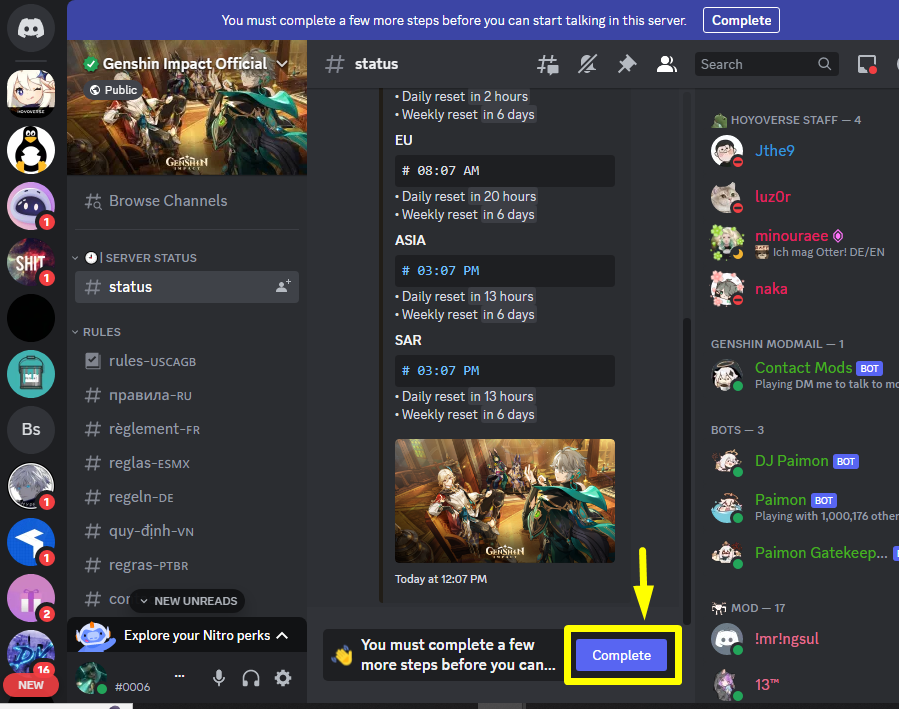Click the ASIA time 03:07 PM code block

point(505,271)
